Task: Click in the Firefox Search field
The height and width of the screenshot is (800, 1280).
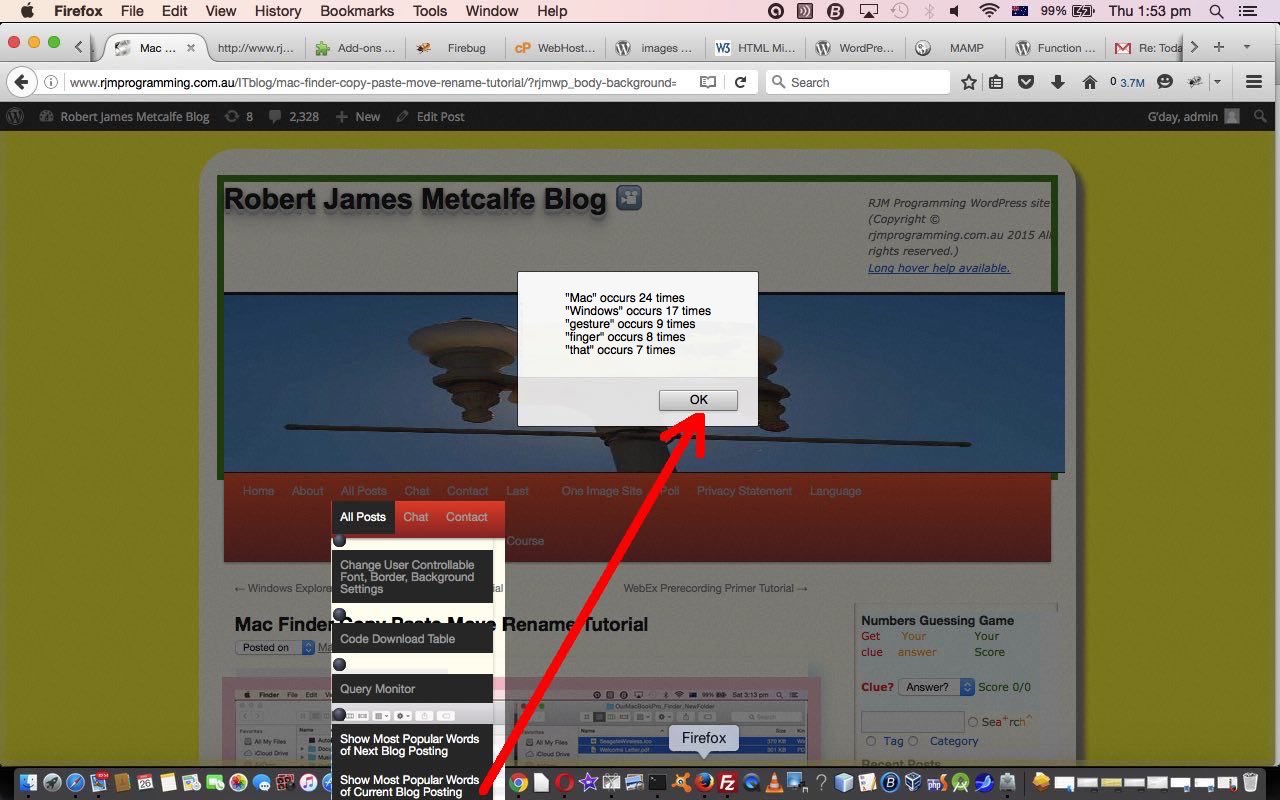Action: point(858,82)
